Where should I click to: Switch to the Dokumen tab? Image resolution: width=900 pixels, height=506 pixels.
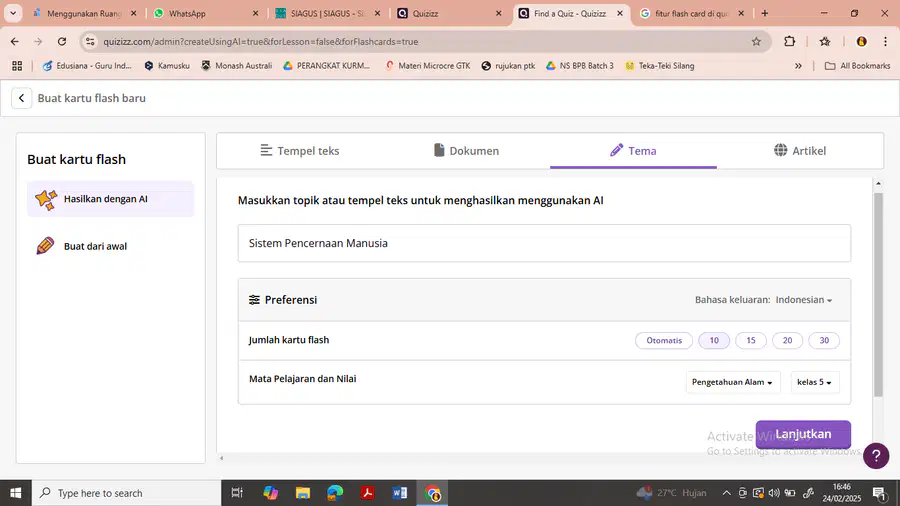pos(466,151)
